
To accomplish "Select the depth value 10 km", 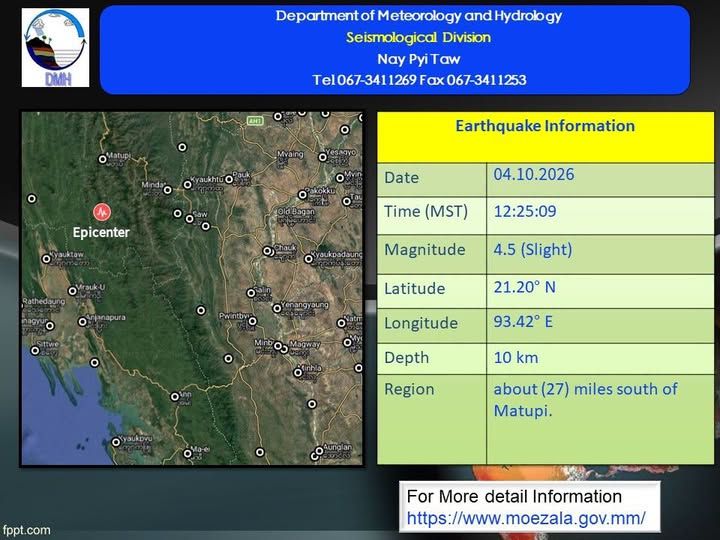I will (x=516, y=358).
